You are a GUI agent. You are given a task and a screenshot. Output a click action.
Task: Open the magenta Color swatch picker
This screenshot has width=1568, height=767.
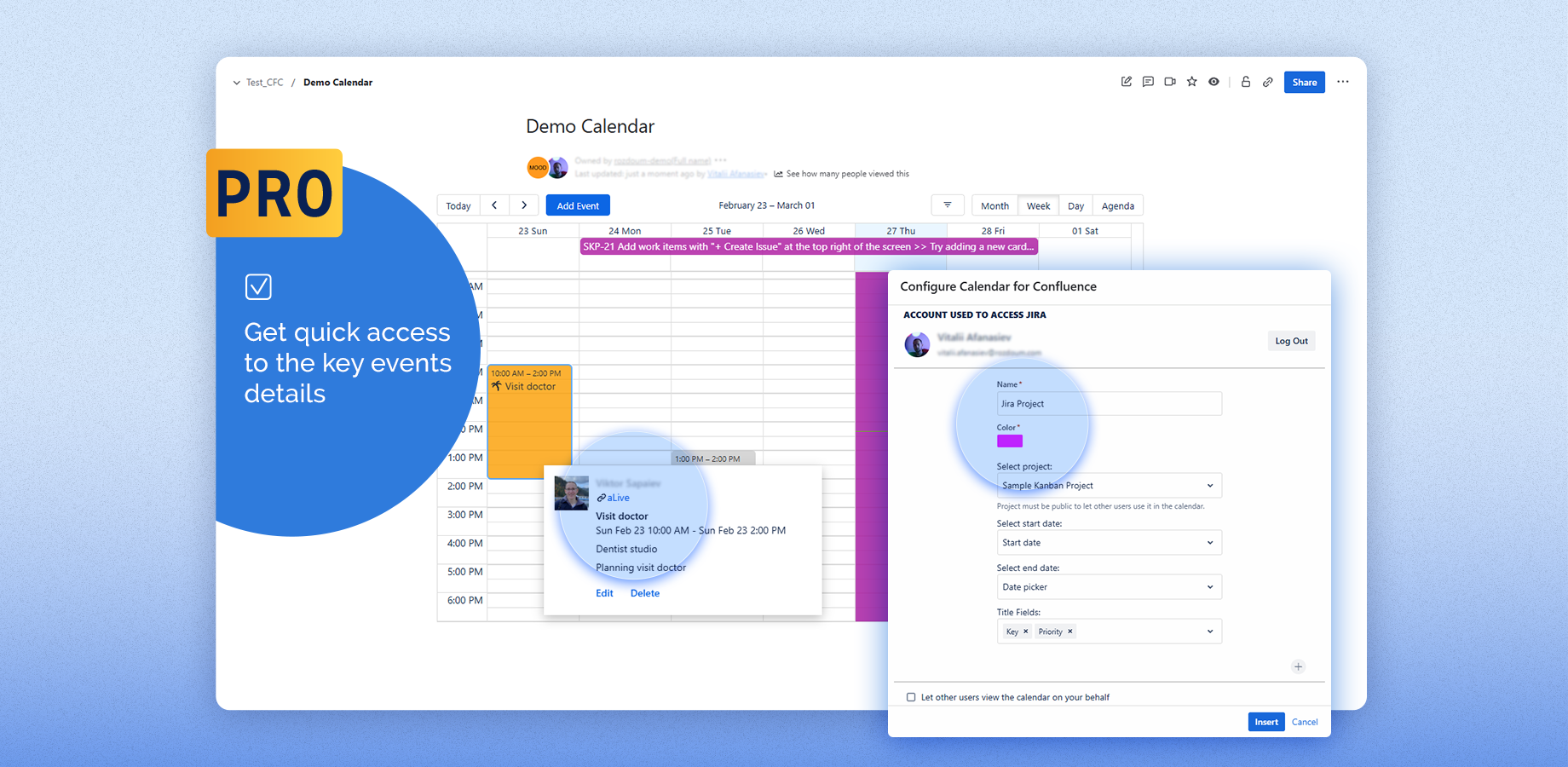pos(1010,441)
